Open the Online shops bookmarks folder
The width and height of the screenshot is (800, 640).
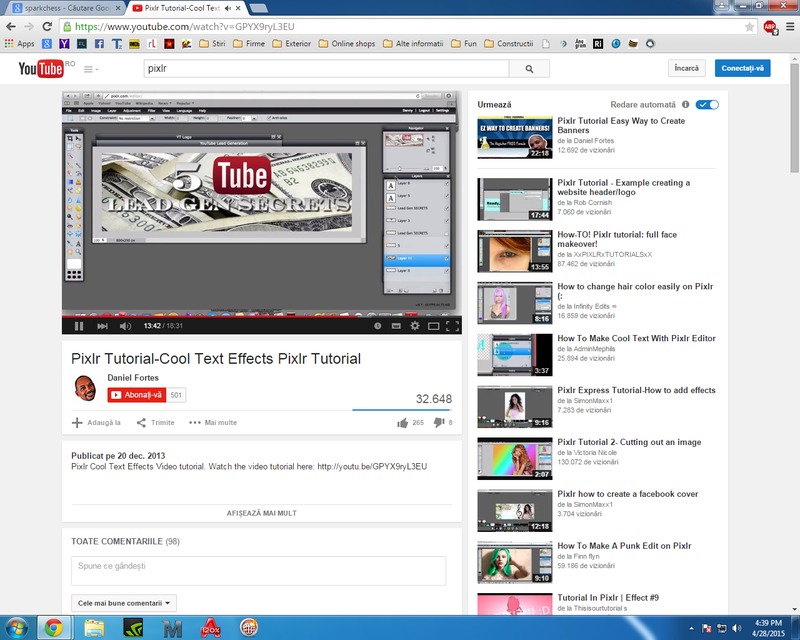click(347, 44)
